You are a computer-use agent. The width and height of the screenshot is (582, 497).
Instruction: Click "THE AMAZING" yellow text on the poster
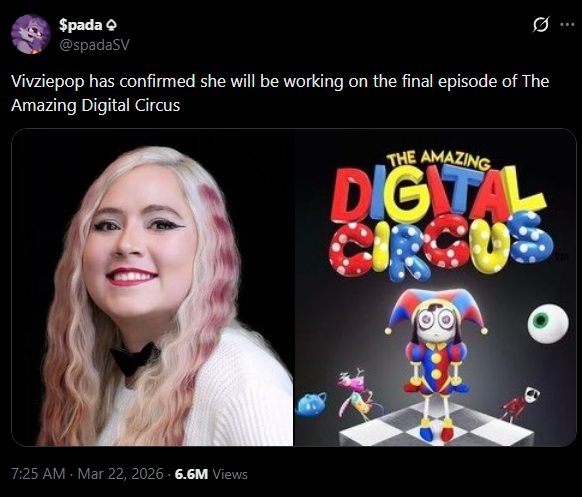point(438,161)
